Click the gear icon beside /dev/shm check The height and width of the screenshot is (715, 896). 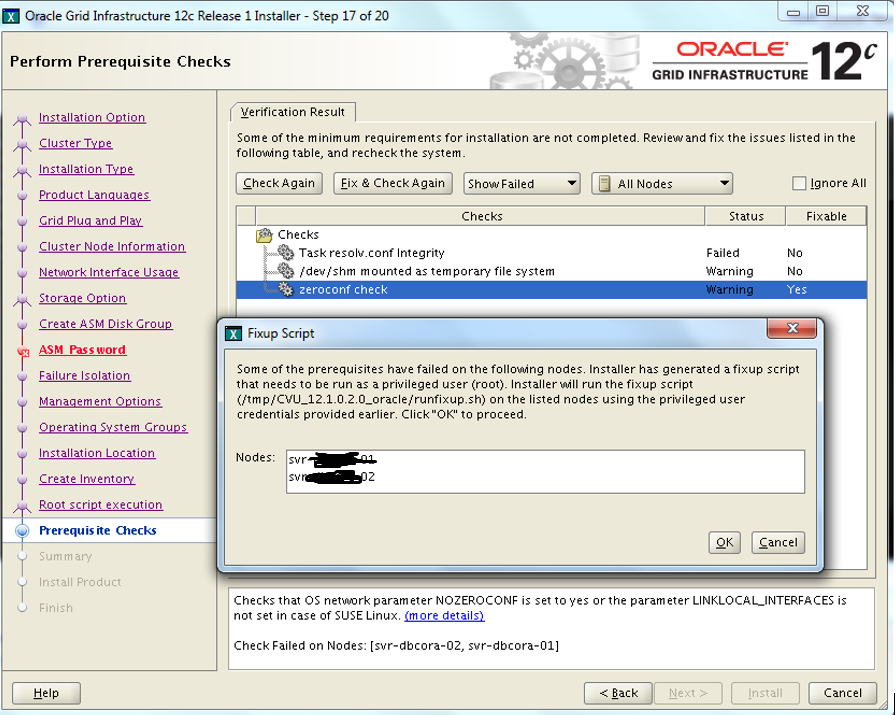pyautogui.click(x=286, y=270)
